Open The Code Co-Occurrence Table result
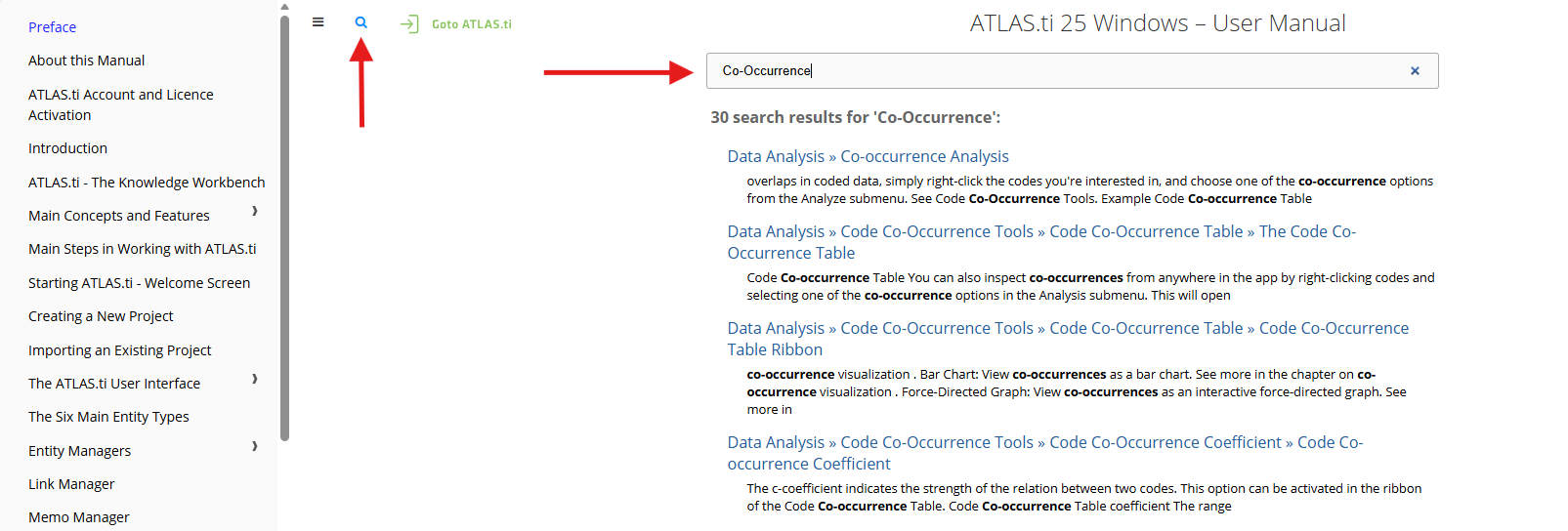 [x=1041, y=242]
